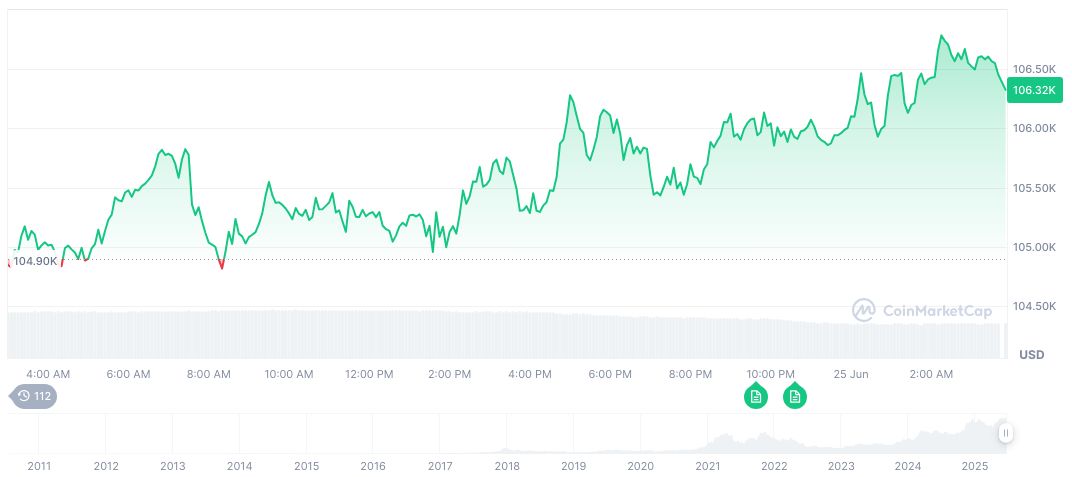Viewport: 1072px width, 477px height.
Task: Select 2021 on the overview timeline
Action: [707, 466]
